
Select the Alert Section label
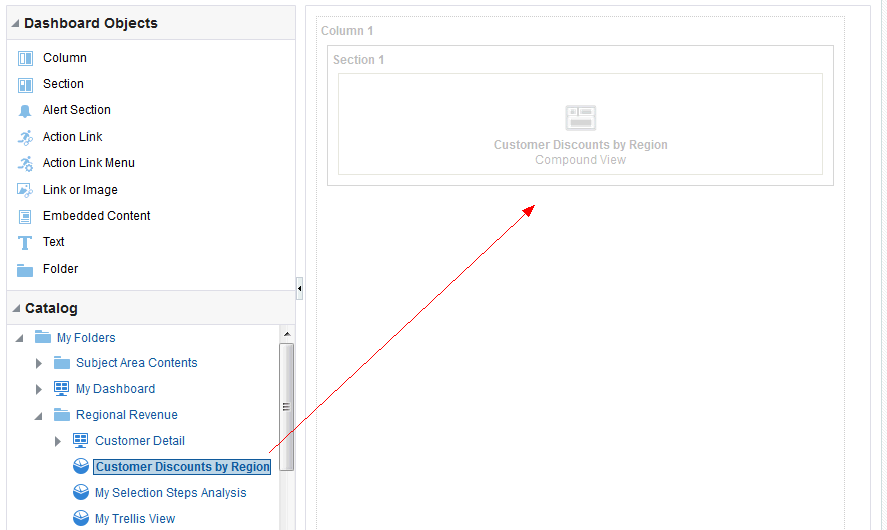[76, 110]
